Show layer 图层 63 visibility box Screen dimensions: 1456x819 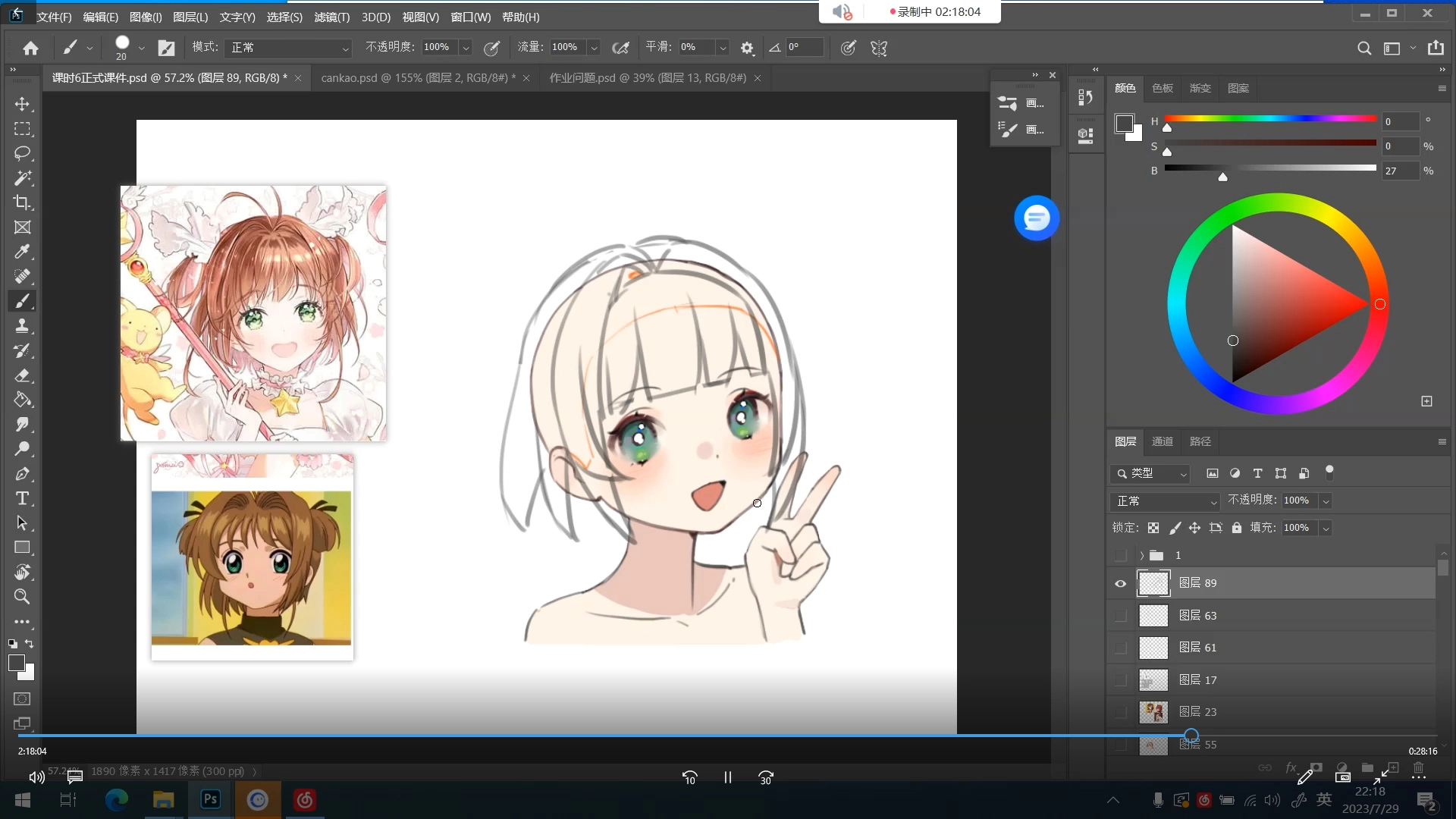tap(1120, 616)
